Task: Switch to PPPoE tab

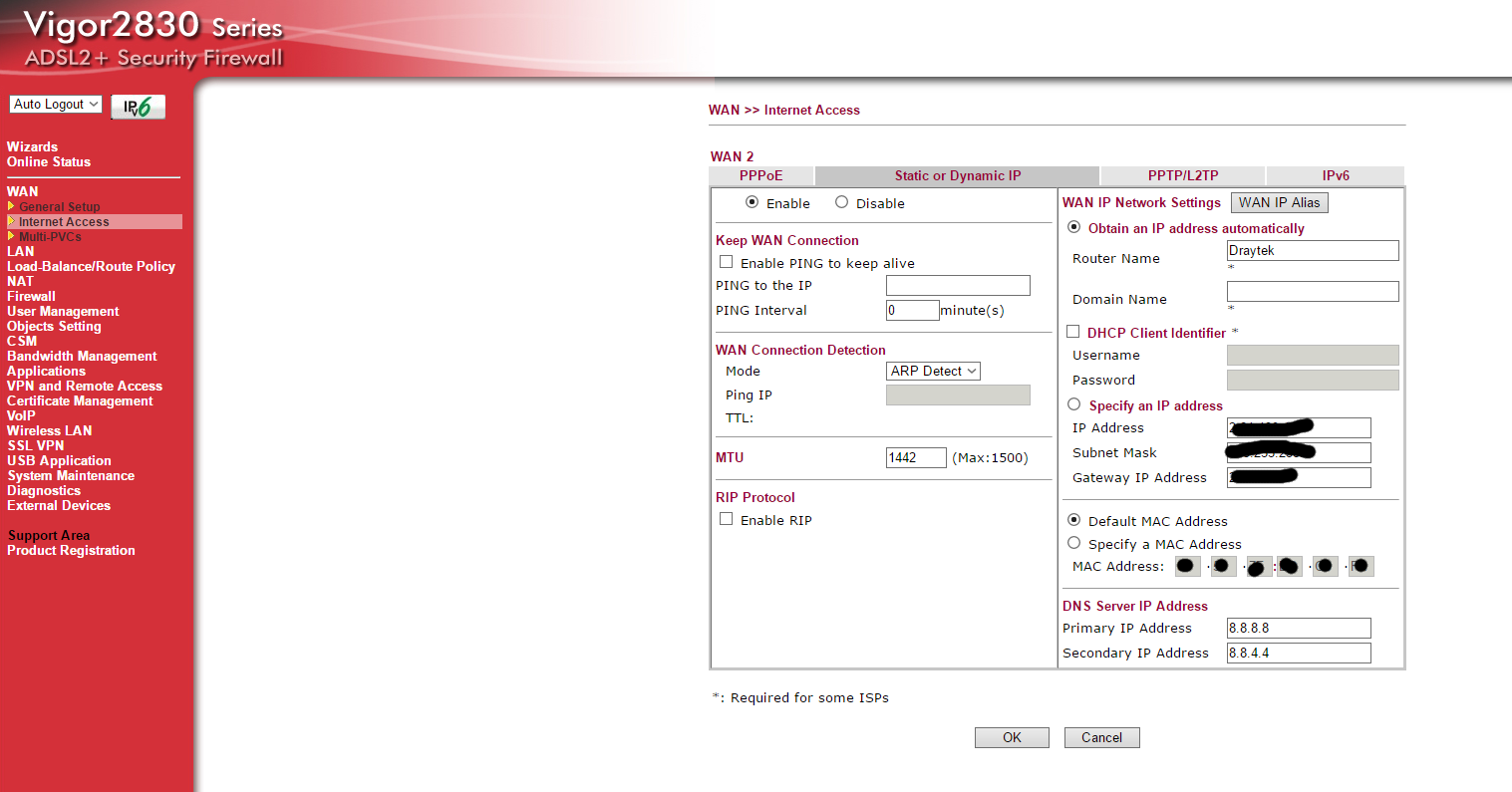Action: click(x=761, y=175)
